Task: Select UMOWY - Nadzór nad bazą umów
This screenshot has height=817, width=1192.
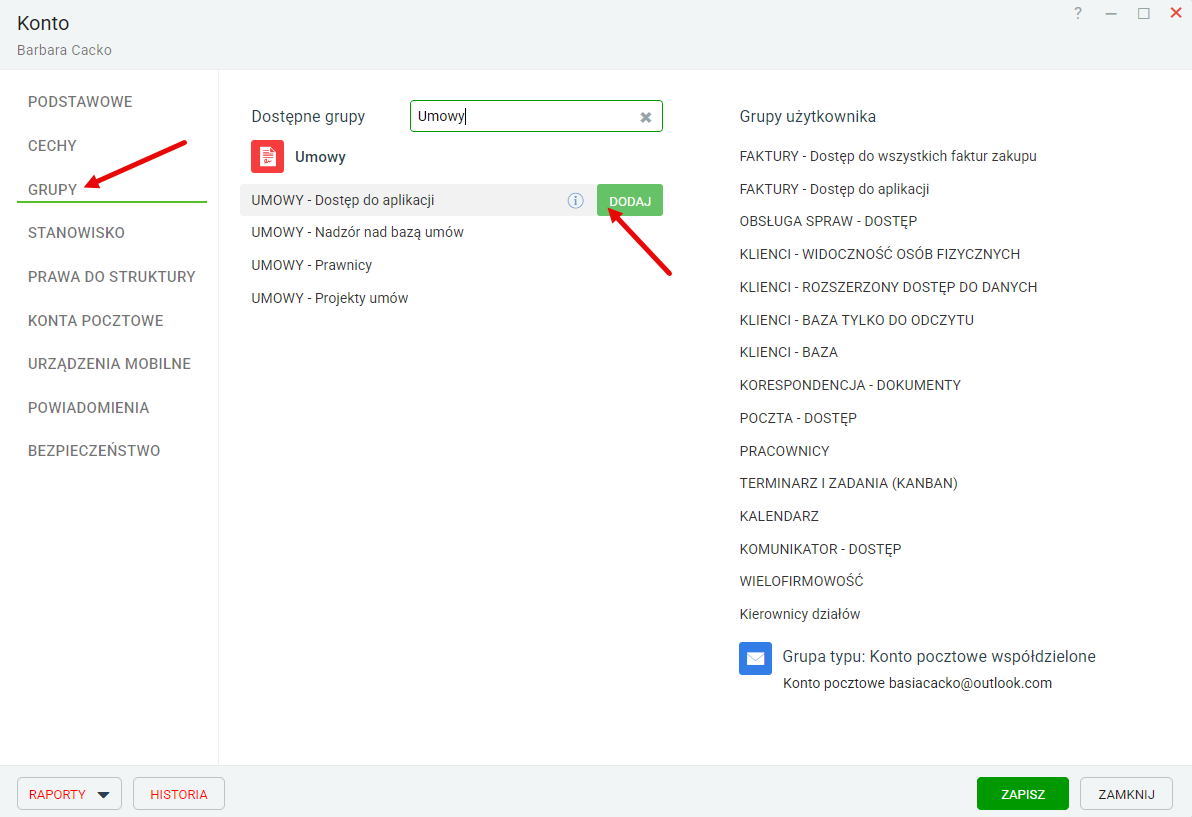Action: [357, 233]
